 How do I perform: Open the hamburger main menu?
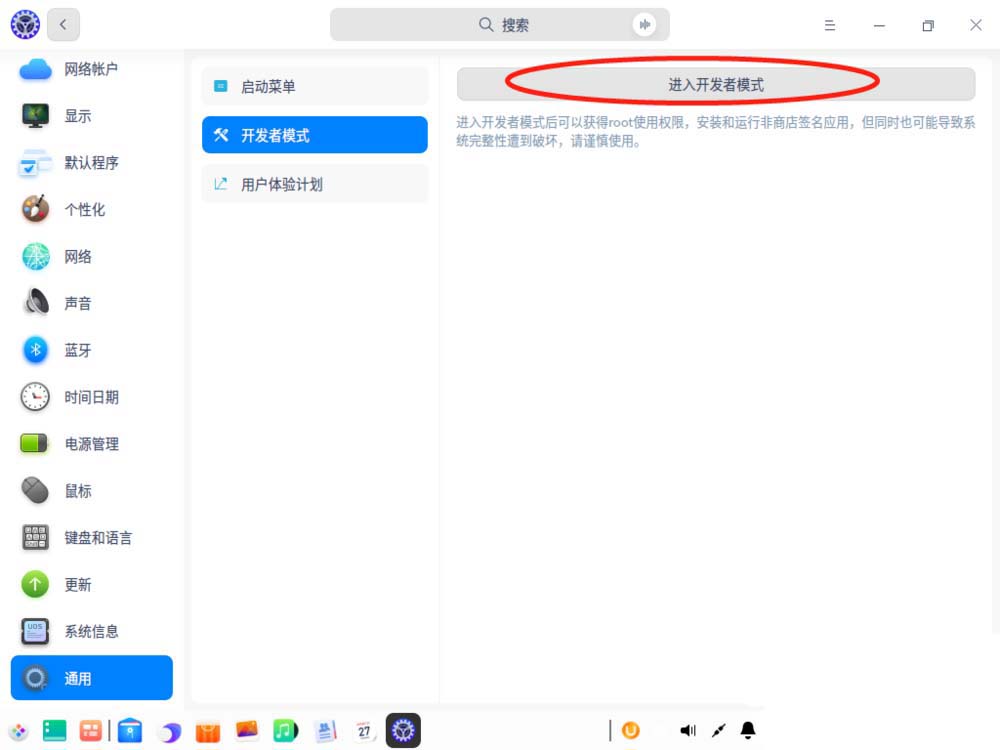tap(830, 25)
